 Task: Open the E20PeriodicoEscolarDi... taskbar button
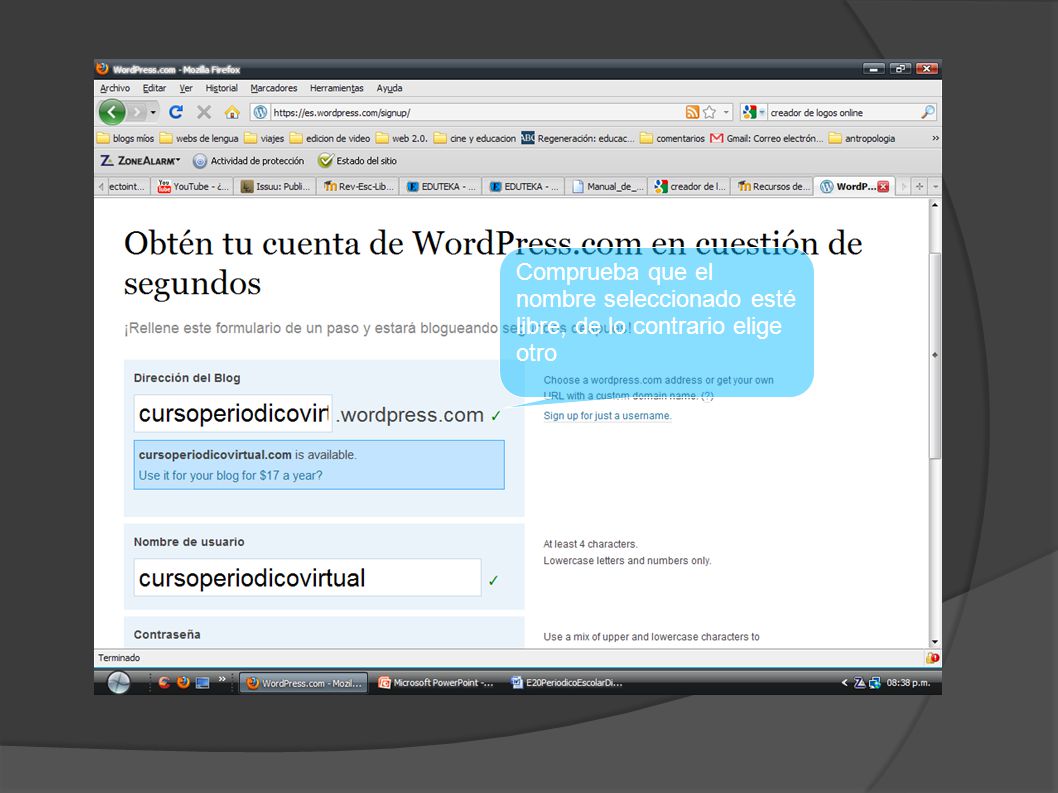pyautogui.click(x=567, y=683)
